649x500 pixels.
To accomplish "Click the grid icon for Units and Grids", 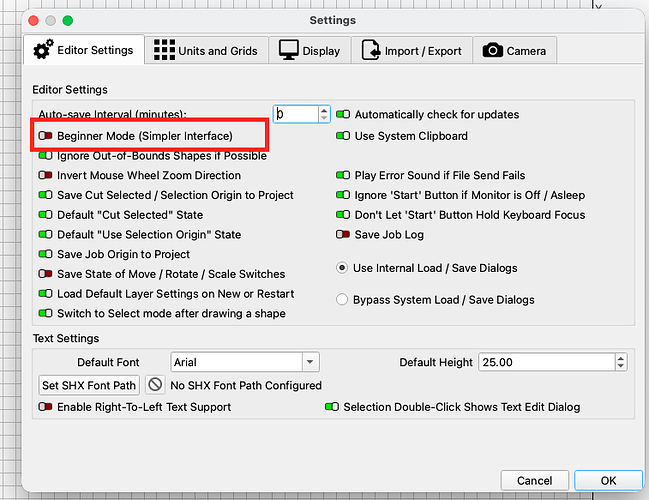I will 164,50.
